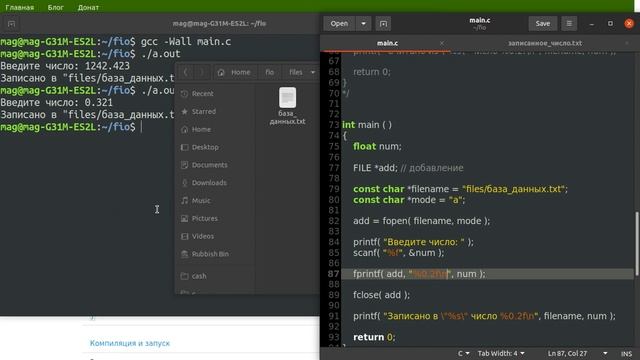Click terminal new tab icon
This screenshot has height=360, width=640.
11,24
